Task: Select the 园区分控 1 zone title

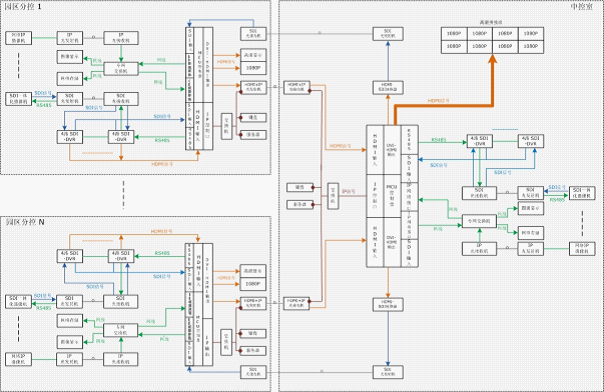Action: coord(23,7)
